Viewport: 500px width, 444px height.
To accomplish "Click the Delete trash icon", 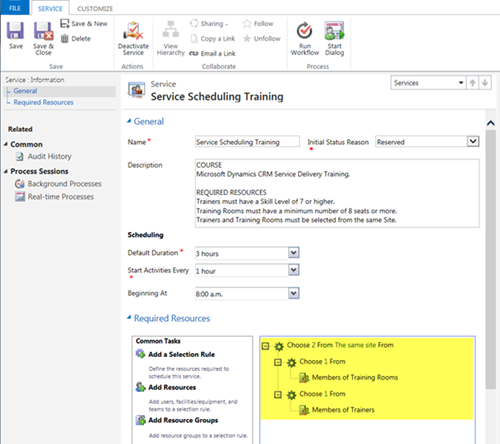I will (64, 39).
